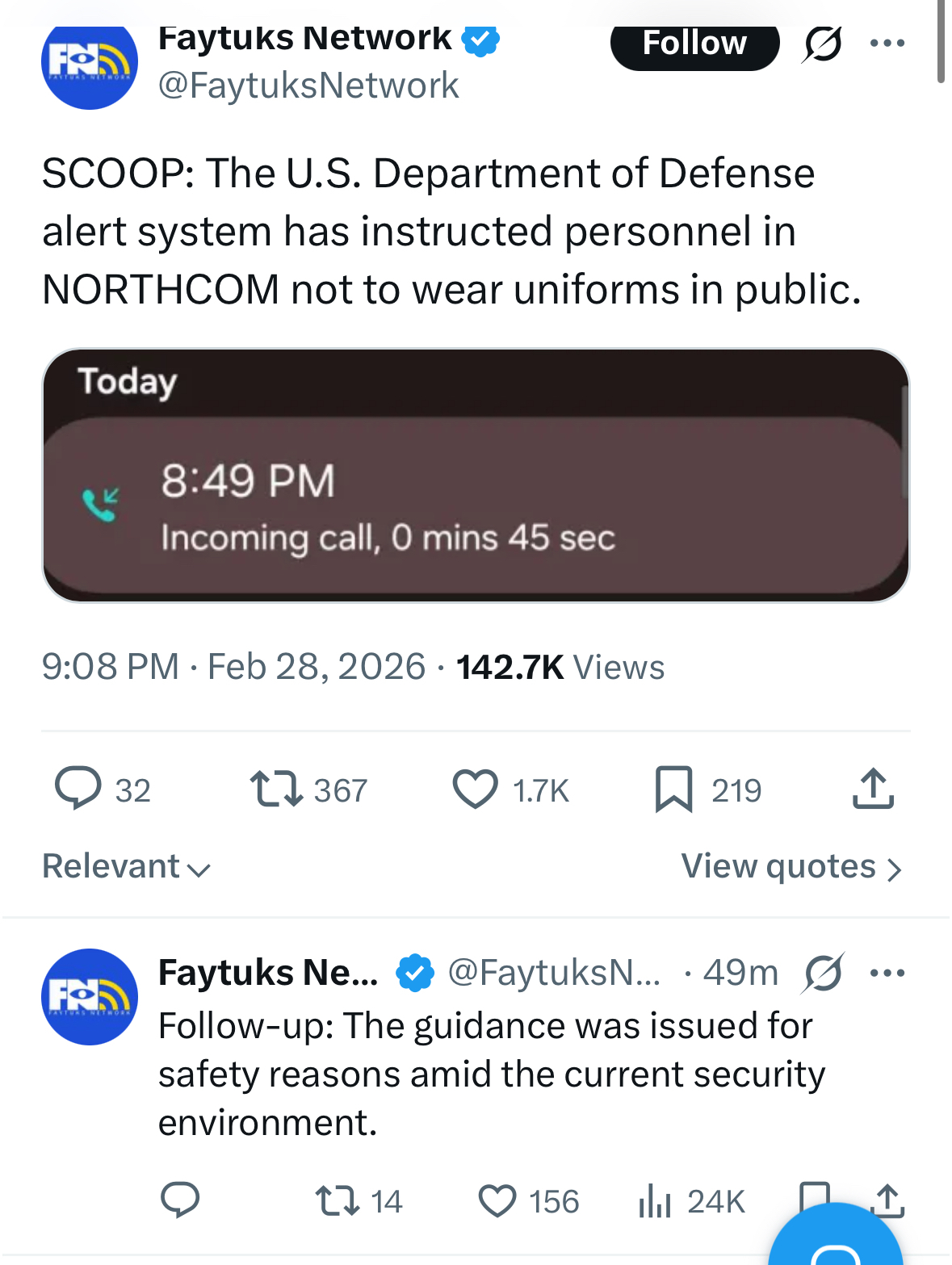Image resolution: width=952 pixels, height=1265 pixels.
Task: Open View quotes link
Action: pyautogui.click(x=791, y=867)
